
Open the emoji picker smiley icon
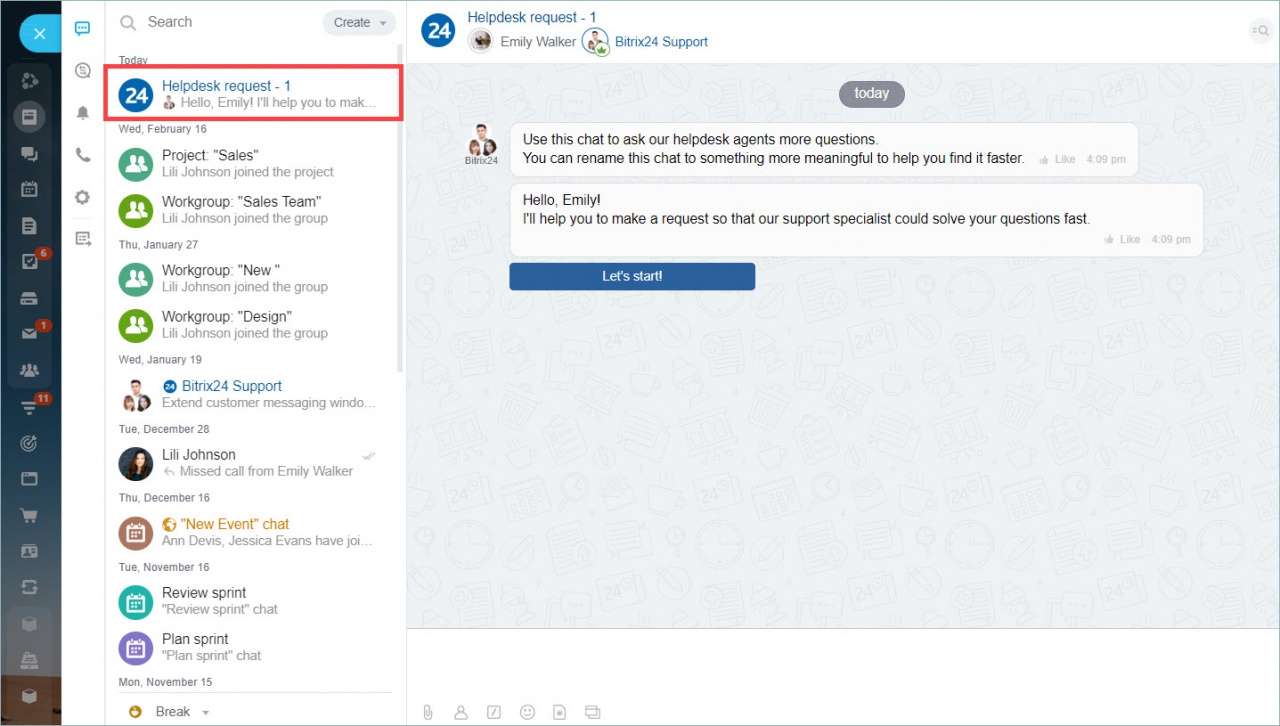coord(527,712)
